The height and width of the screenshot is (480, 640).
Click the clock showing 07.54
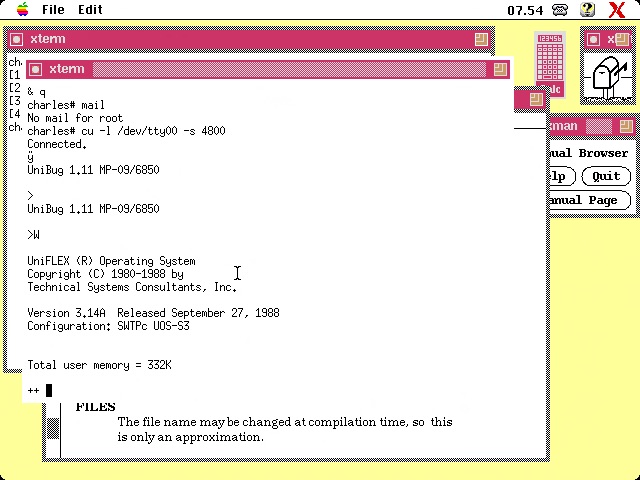tap(525, 10)
